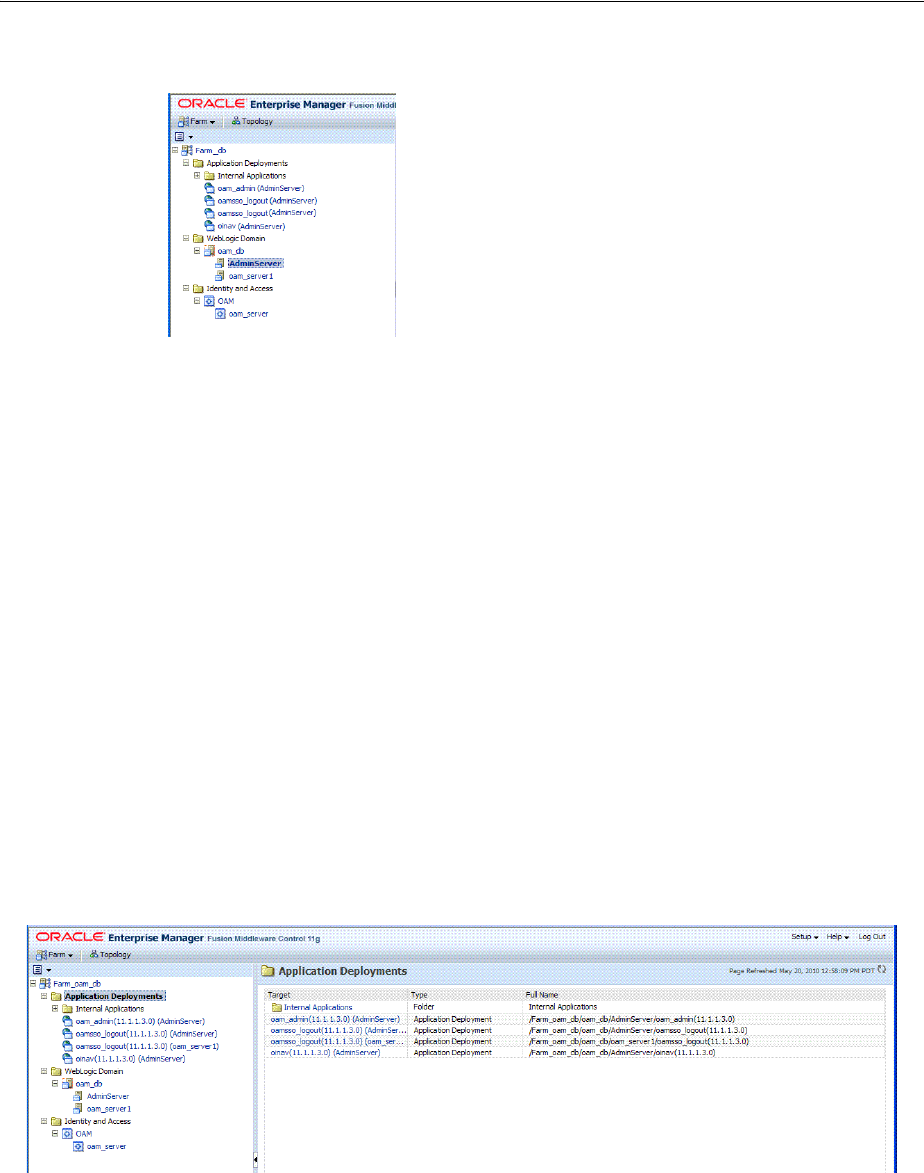Collapse the Farm_oam_db root node

[x=33, y=984]
